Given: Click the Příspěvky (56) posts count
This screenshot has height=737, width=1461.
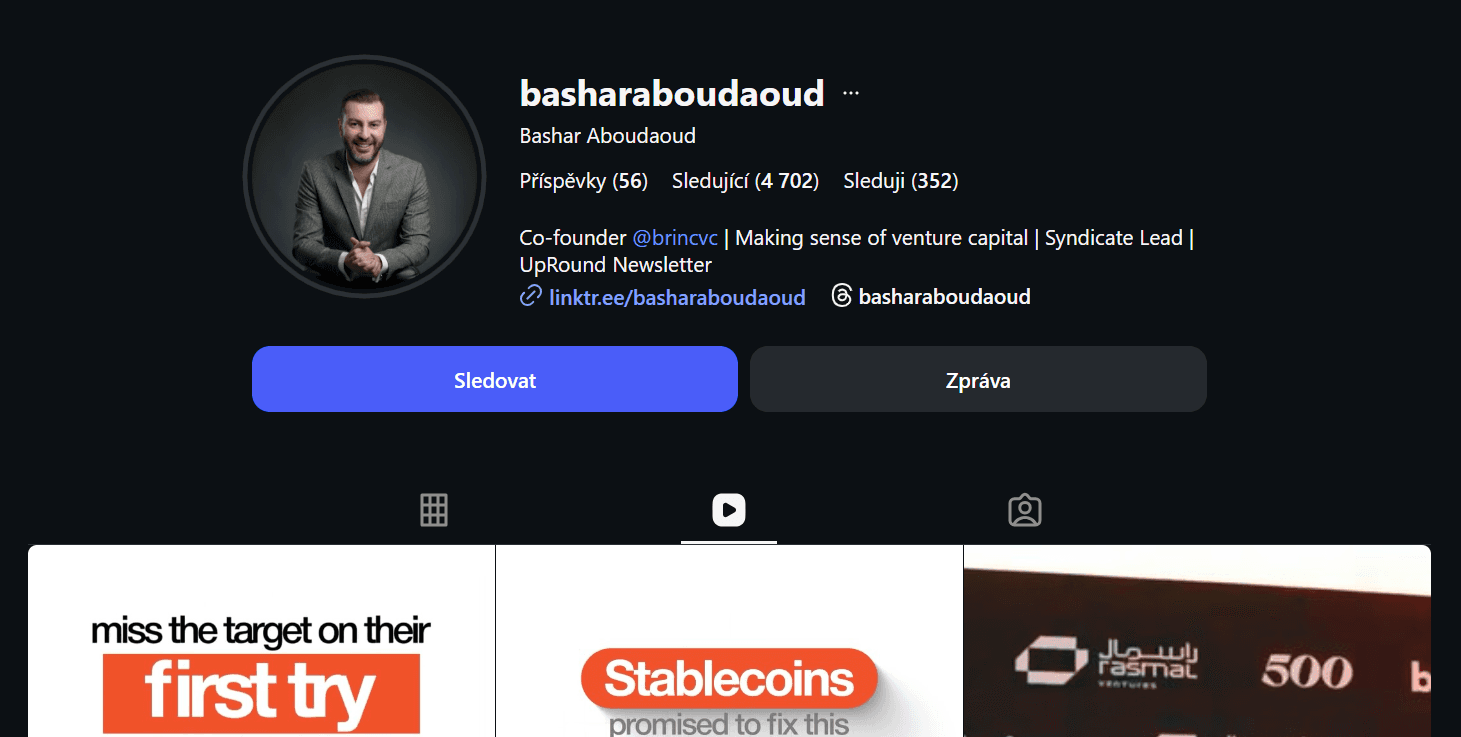Looking at the screenshot, I should tap(584, 181).
